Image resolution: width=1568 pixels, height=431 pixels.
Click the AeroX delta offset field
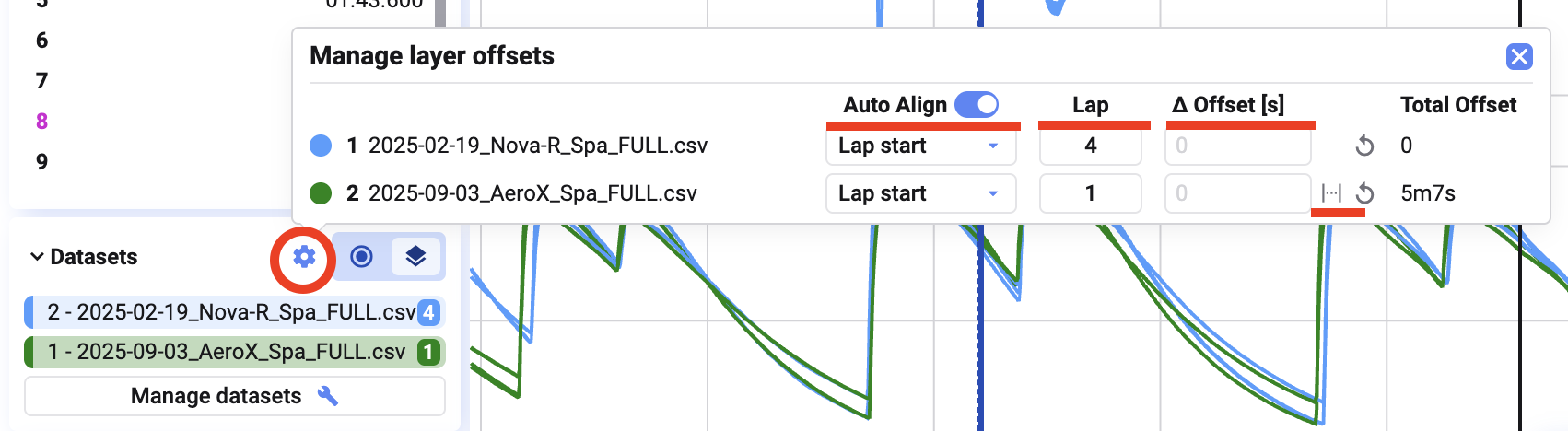1236,193
